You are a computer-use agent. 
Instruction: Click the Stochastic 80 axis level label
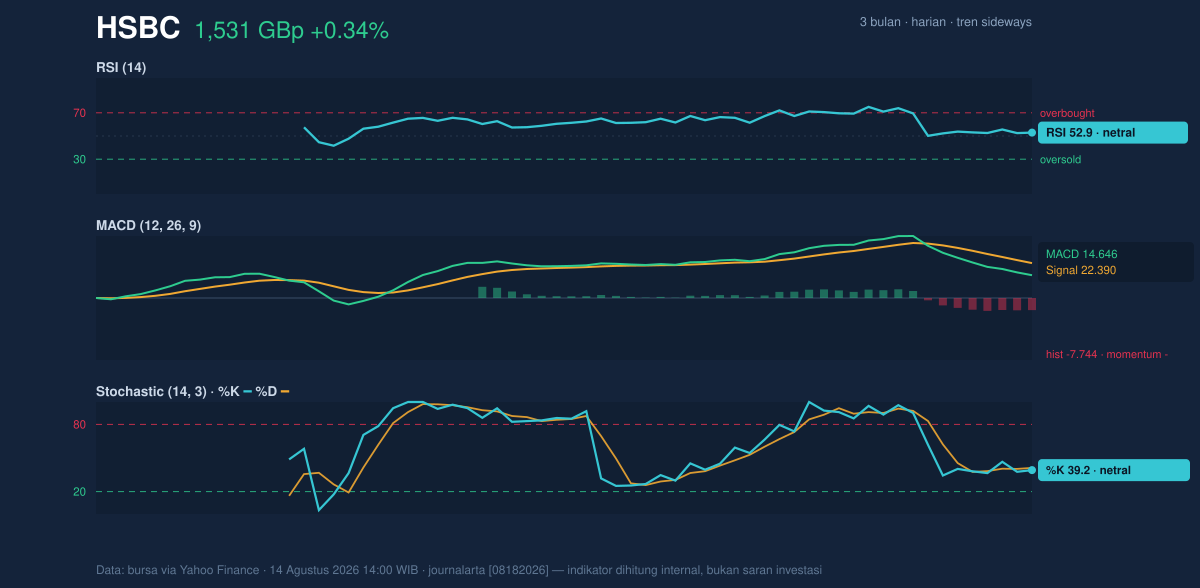[x=79, y=425]
